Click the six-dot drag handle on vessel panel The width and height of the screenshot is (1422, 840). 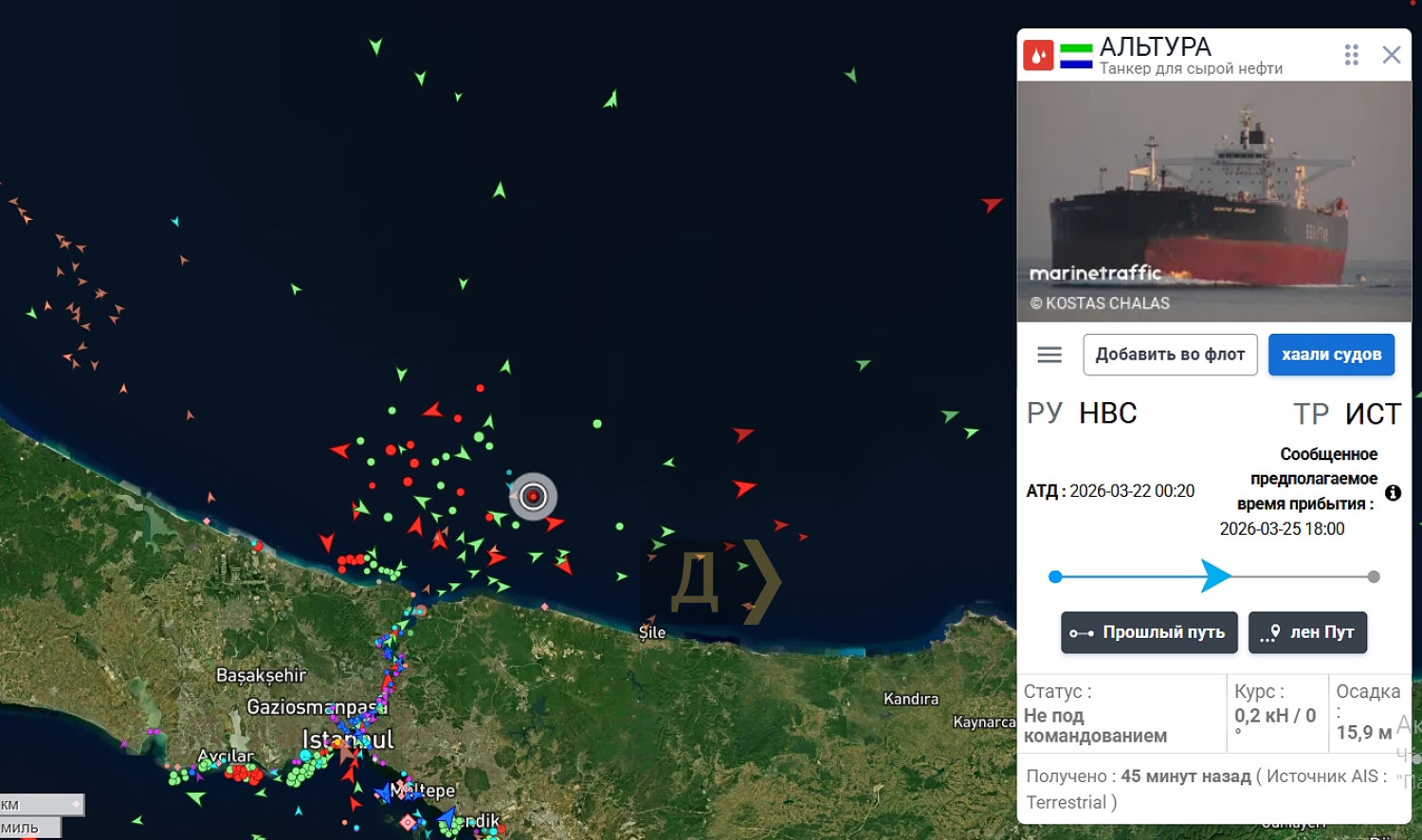1351,55
